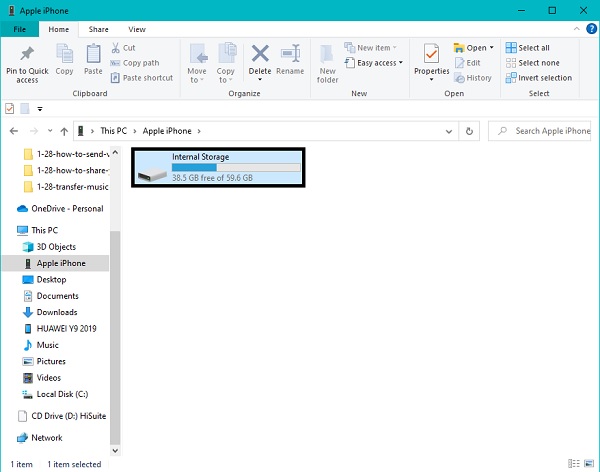Open 3D Objects in sidebar
This screenshot has height=472, width=600.
[x=49, y=247]
